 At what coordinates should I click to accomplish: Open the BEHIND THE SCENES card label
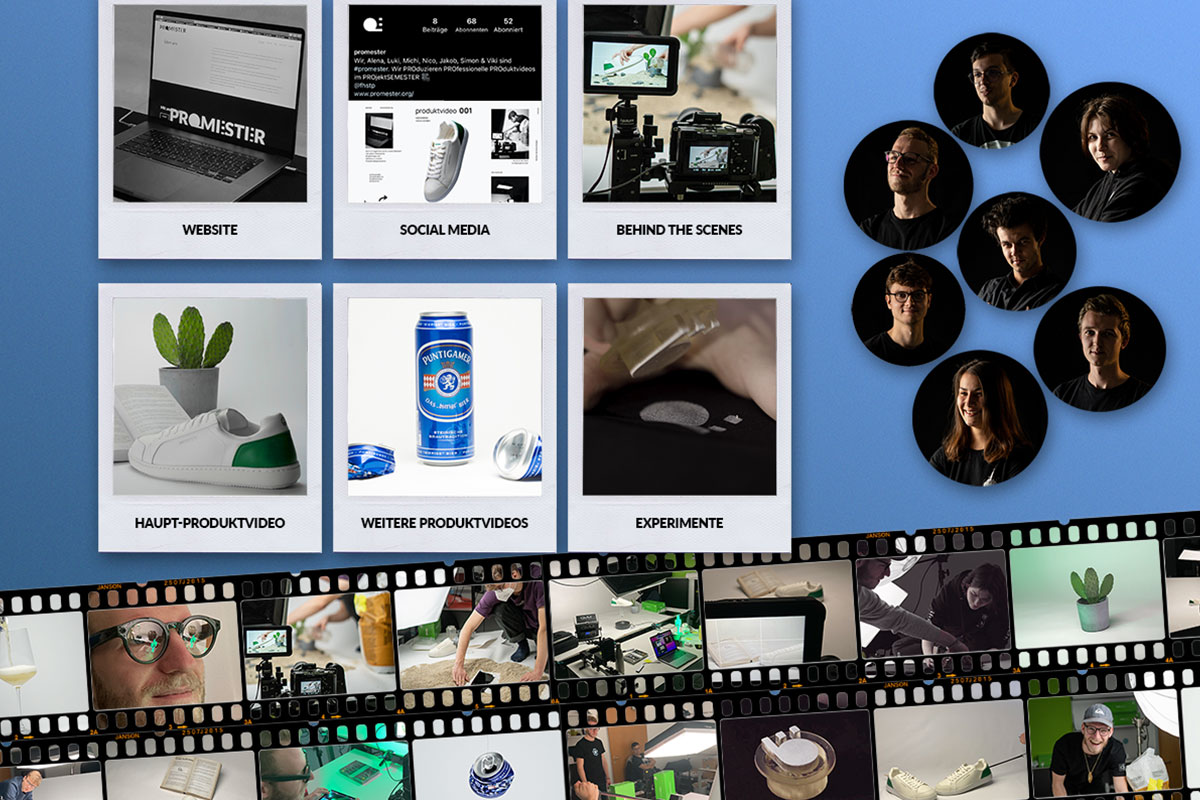[679, 230]
